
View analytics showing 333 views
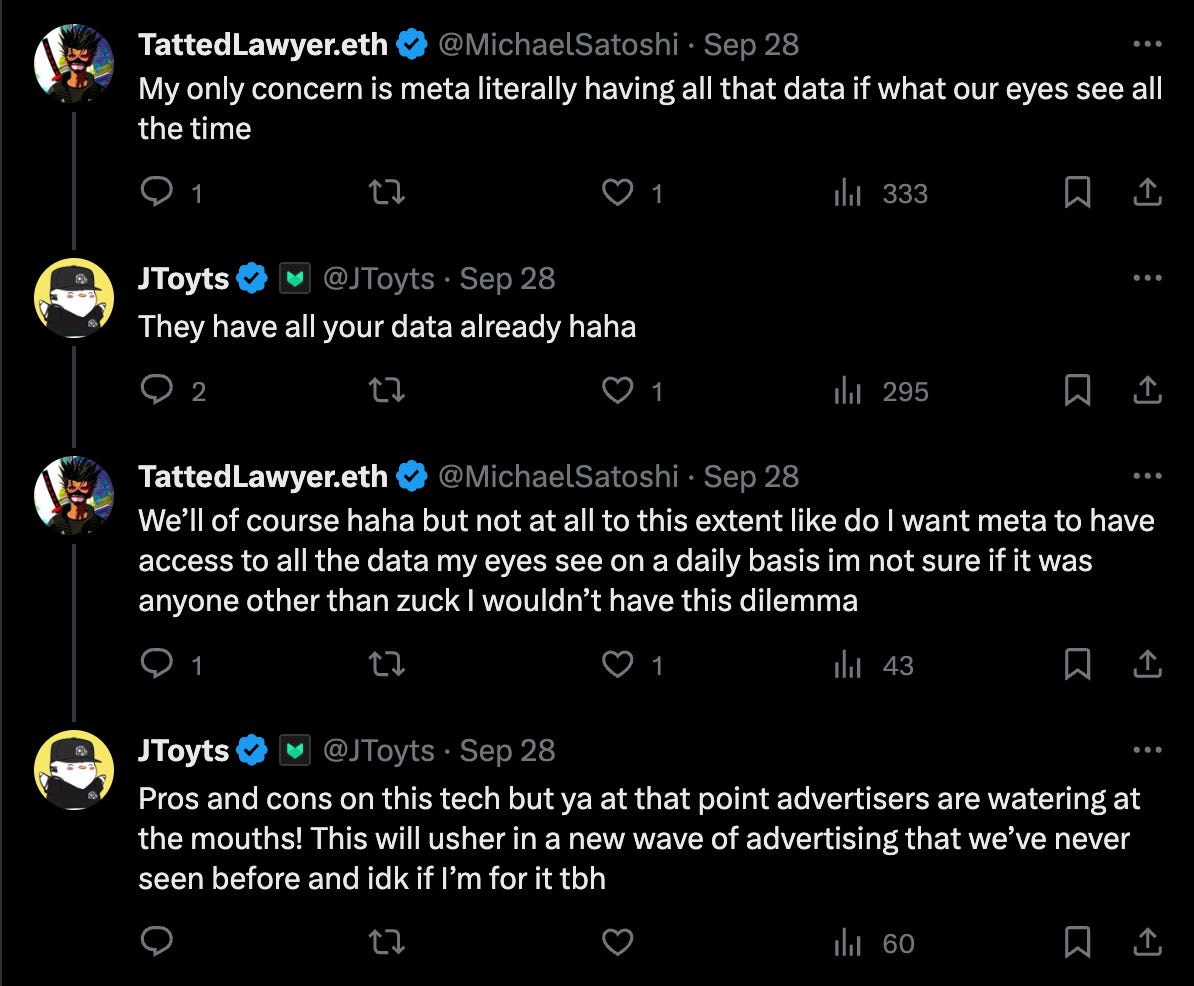881,193
